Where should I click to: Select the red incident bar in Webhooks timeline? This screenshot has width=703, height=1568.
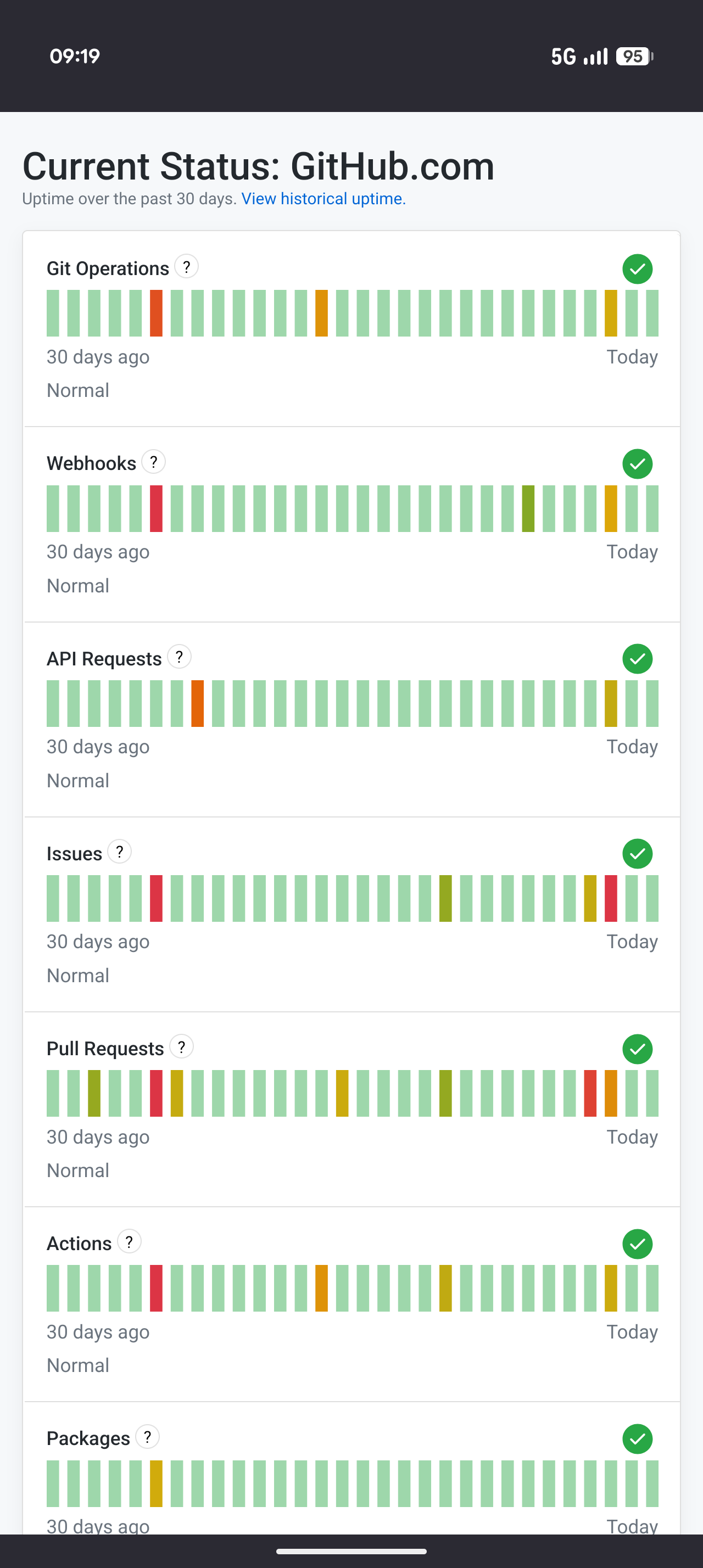[156, 508]
